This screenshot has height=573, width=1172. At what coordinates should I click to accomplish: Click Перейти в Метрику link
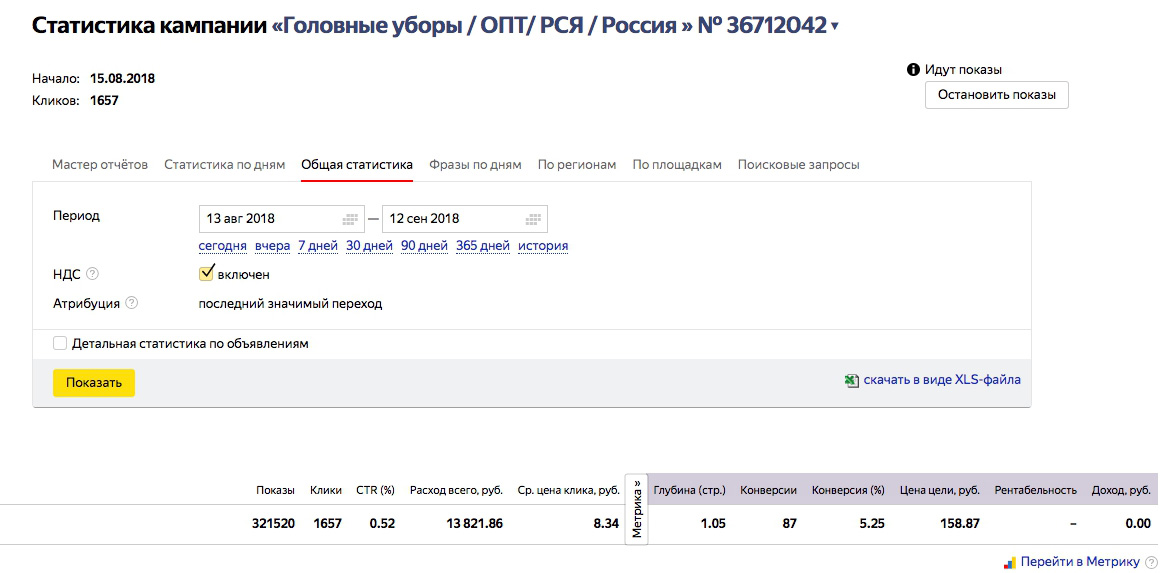pos(1080,562)
